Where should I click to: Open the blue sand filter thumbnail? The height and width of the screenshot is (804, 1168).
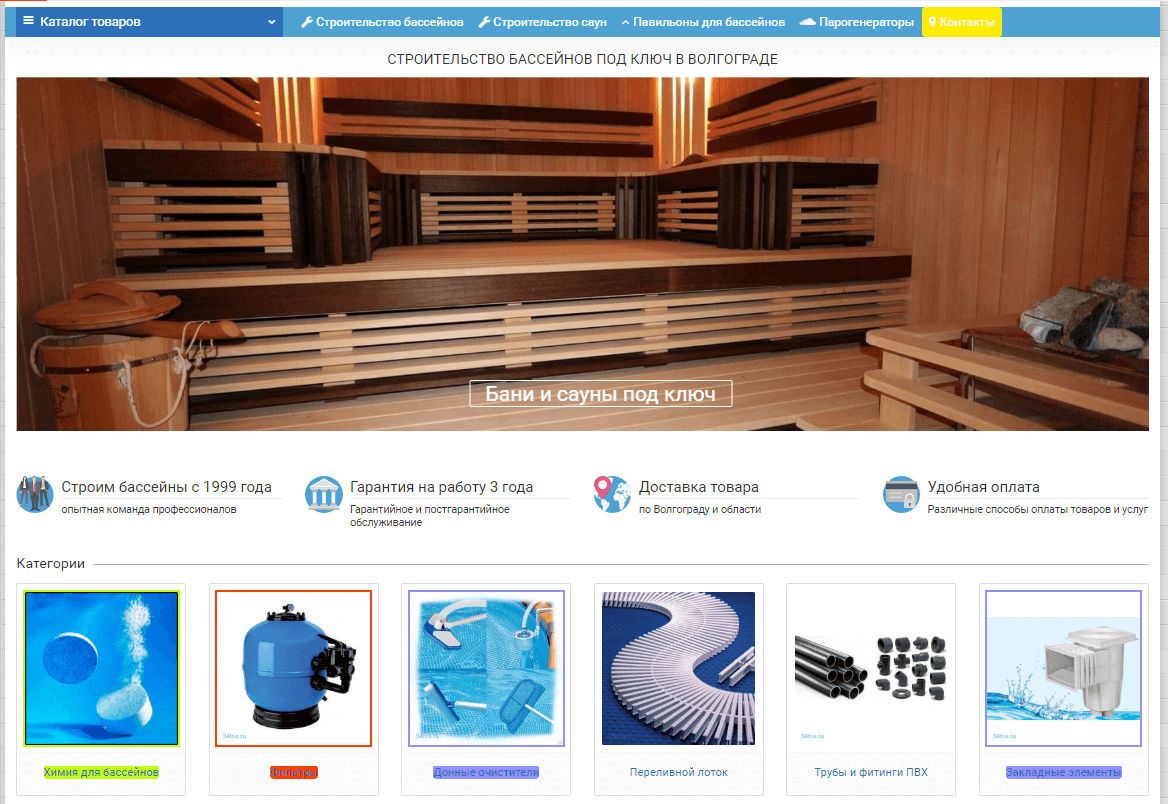293,668
